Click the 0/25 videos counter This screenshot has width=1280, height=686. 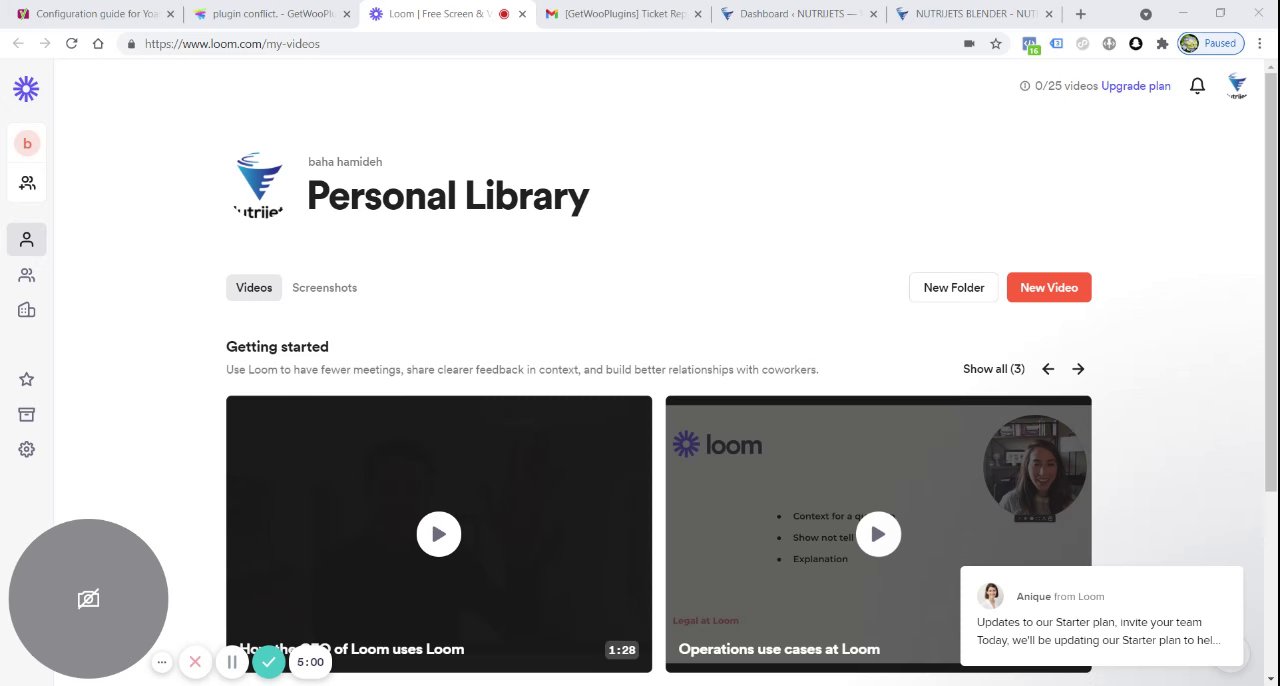[1066, 86]
